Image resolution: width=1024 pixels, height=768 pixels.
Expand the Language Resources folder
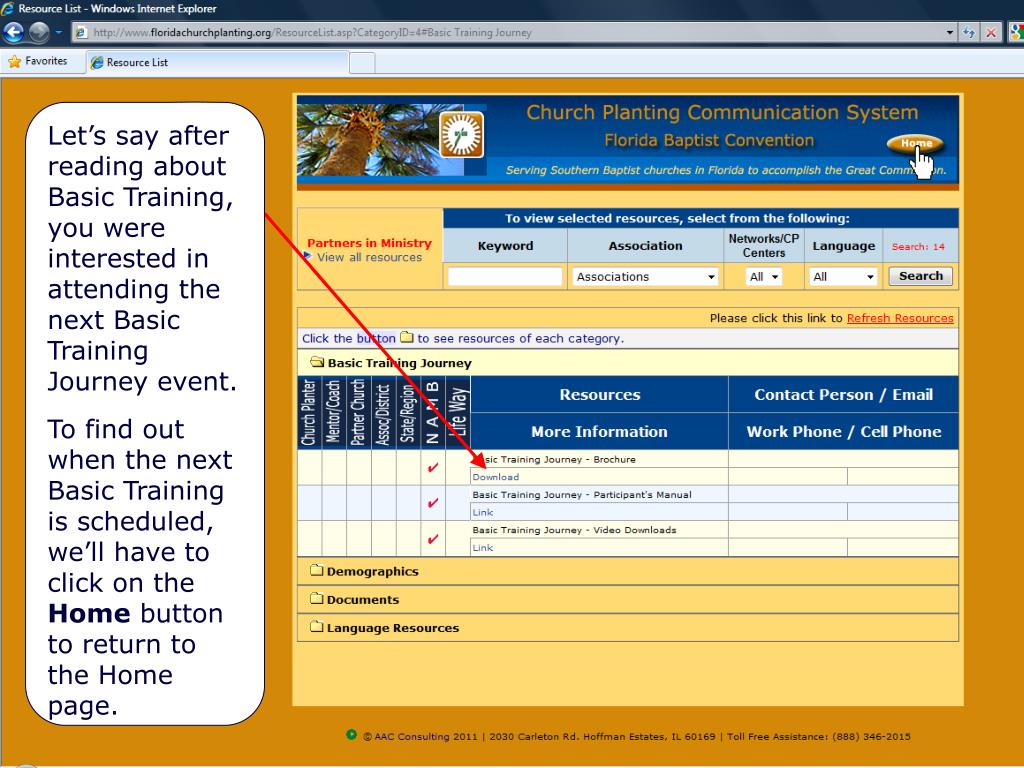pyautogui.click(x=317, y=627)
